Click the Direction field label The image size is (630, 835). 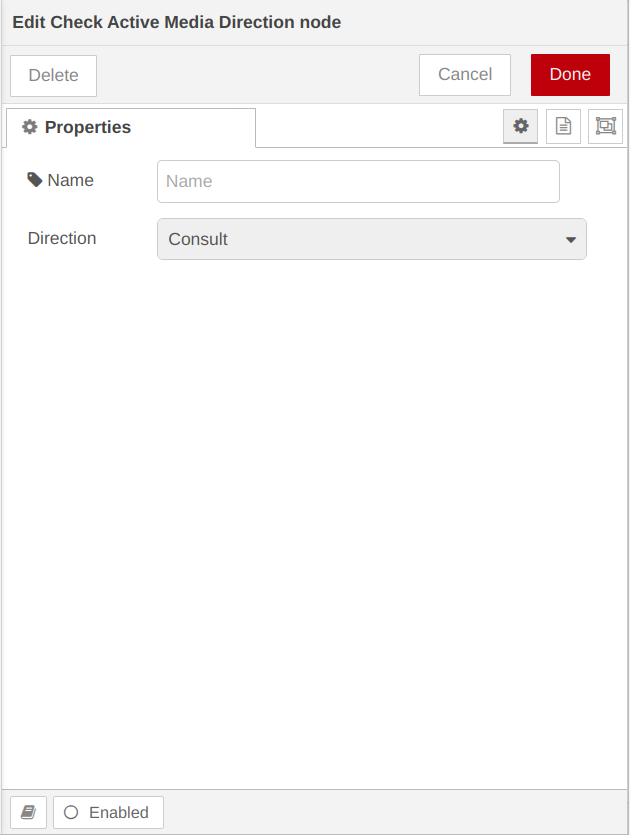point(62,238)
